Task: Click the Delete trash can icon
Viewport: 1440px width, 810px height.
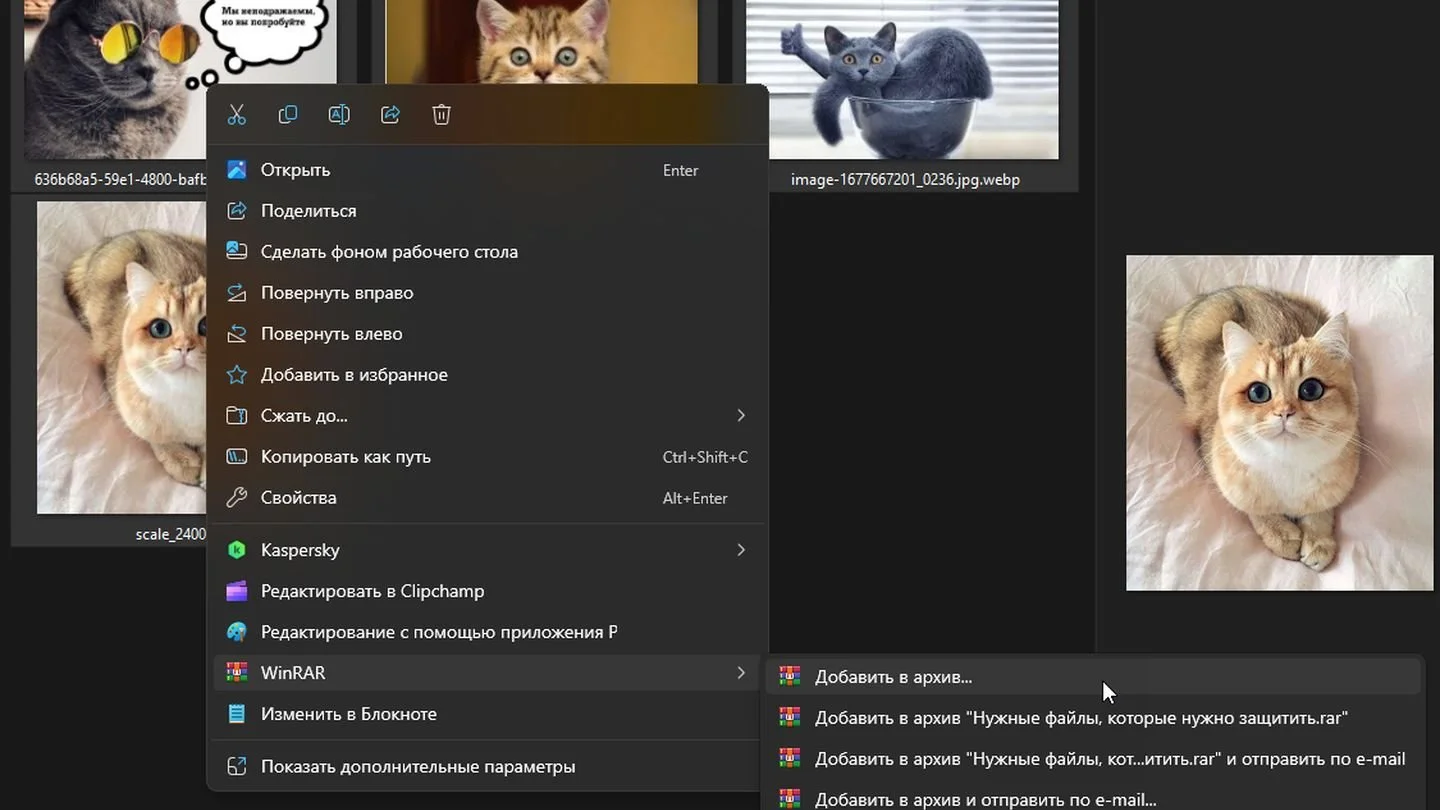Action: [x=441, y=115]
